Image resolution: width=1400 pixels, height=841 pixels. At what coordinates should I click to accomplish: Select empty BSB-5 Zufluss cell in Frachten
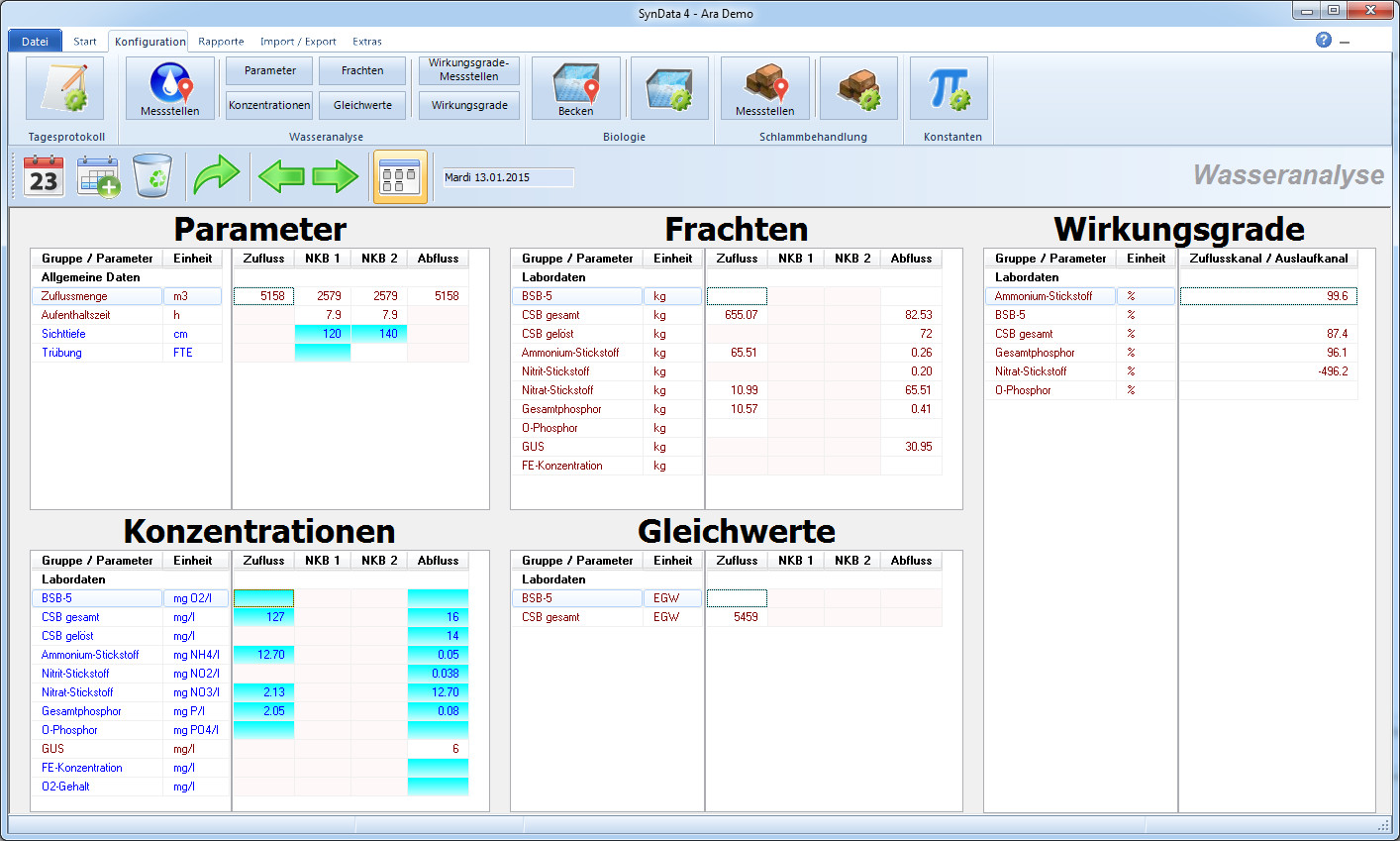(x=737, y=296)
